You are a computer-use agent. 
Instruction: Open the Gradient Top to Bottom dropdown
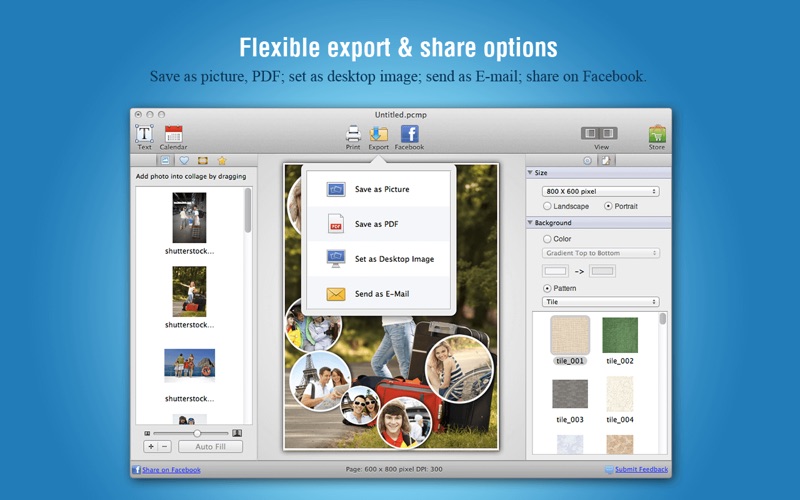tap(601, 253)
